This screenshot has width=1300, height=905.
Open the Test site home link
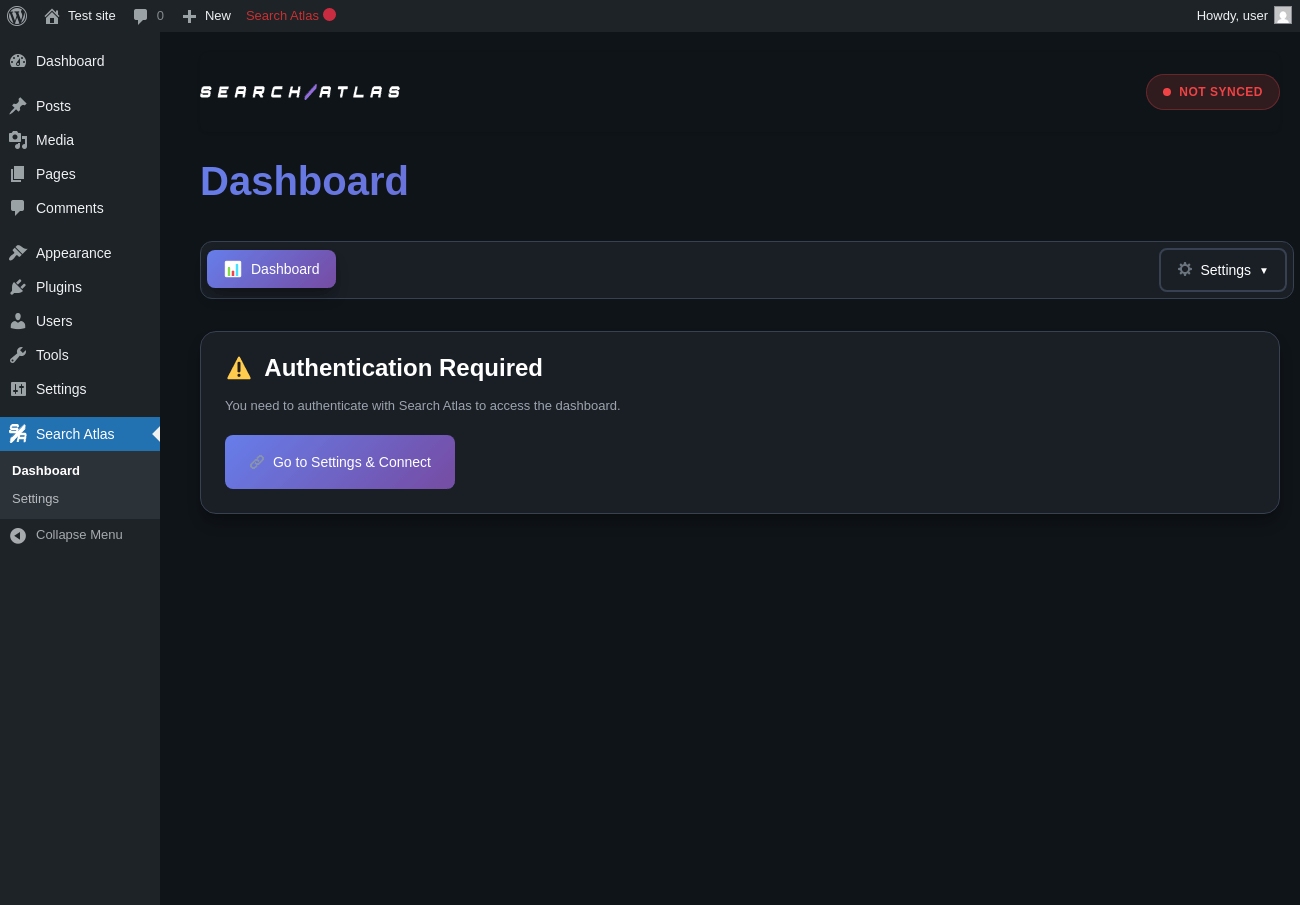pos(80,16)
